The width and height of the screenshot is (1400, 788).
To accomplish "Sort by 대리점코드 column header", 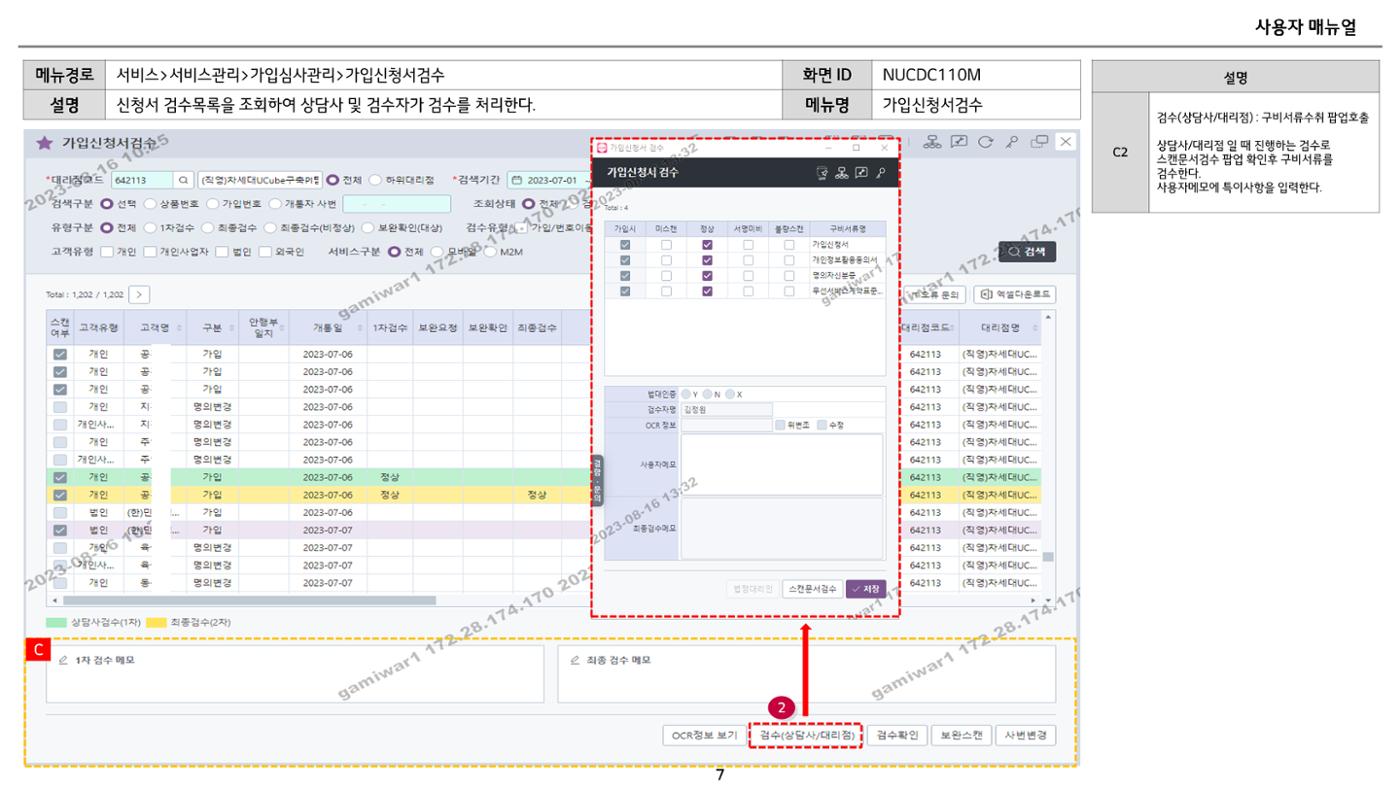I will point(931,328).
